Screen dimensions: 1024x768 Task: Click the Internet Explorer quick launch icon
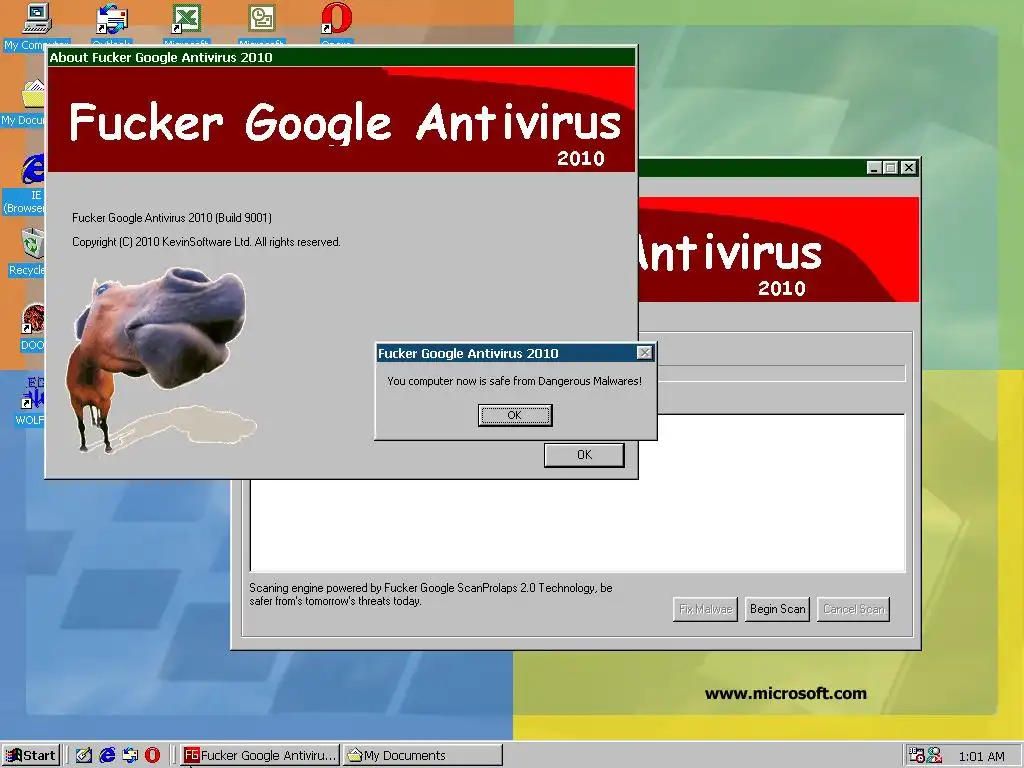click(107, 755)
